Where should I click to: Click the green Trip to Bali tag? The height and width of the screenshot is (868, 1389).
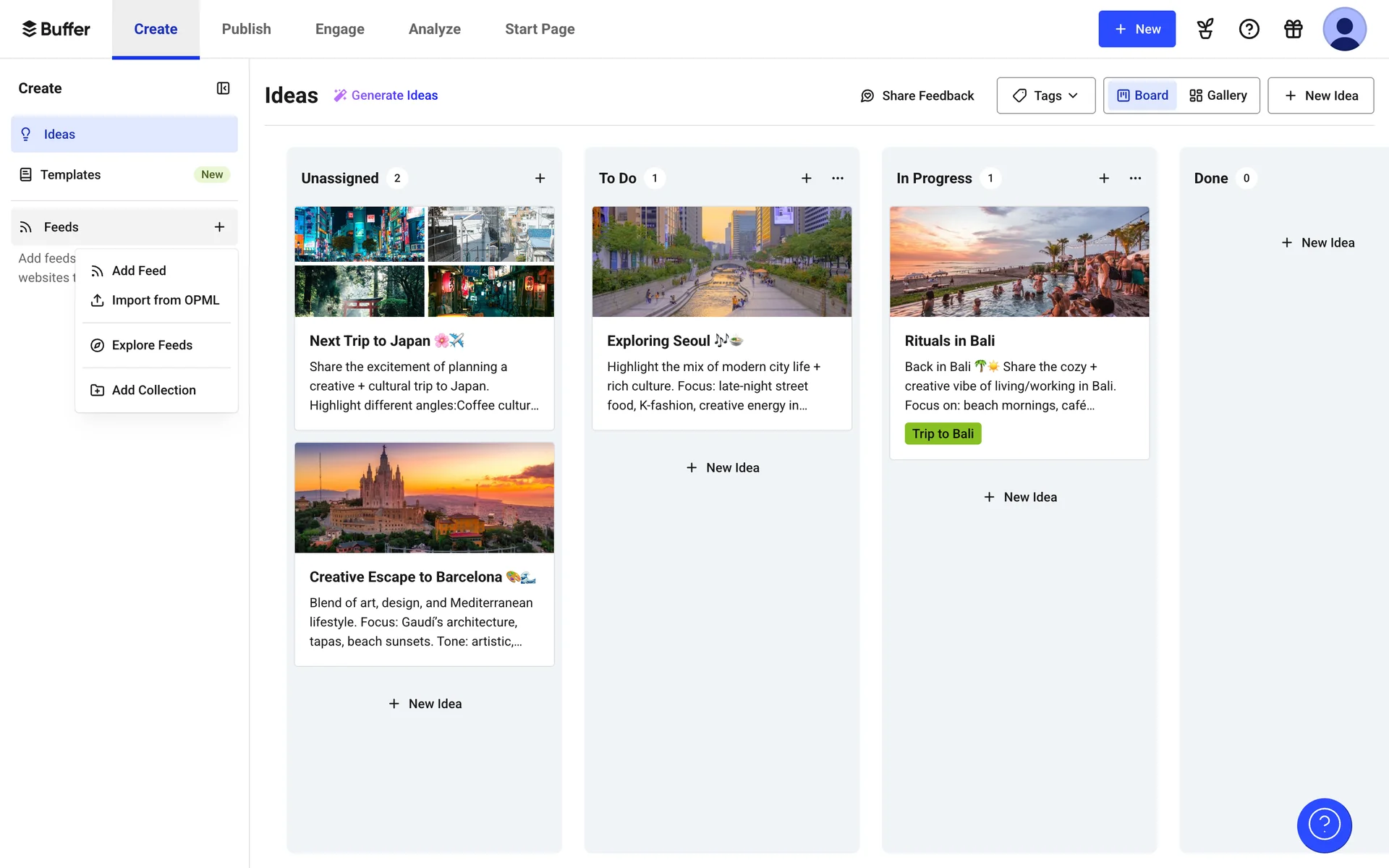(x=942, y=434)
